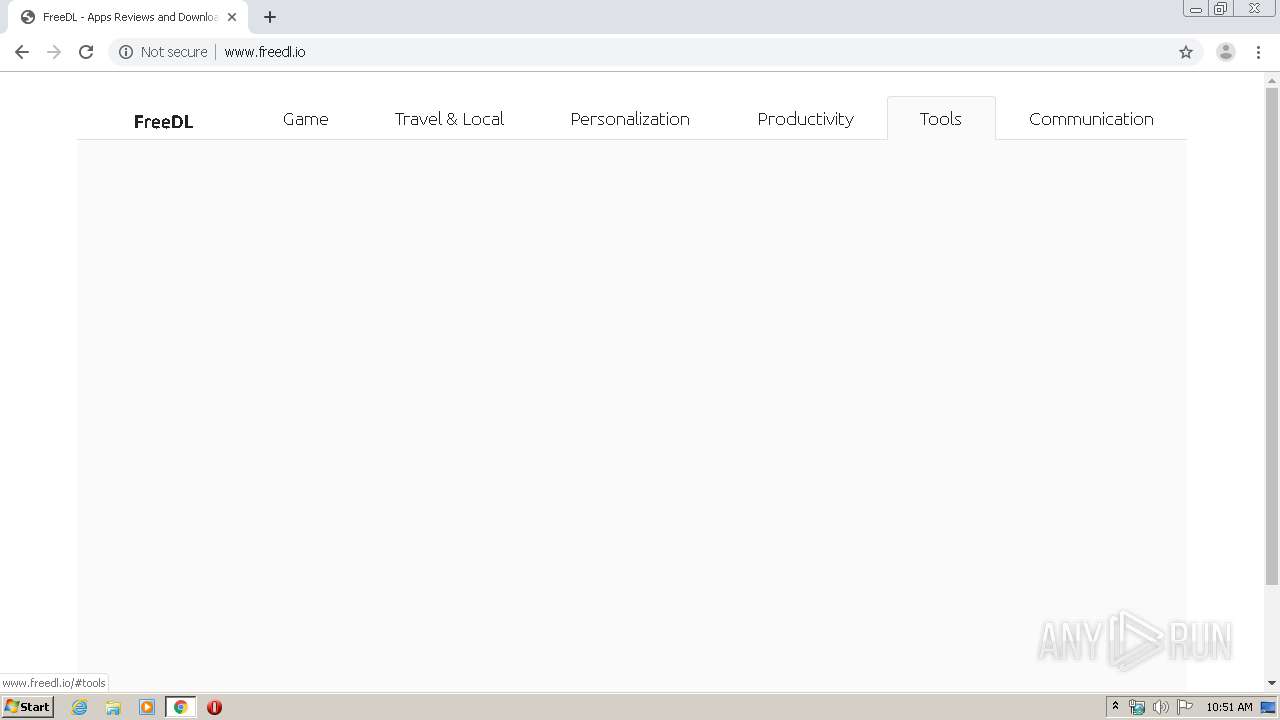1280x720 pixels.
Task: Open Chrome's three-dot menu
Action: coord(1258,52)
